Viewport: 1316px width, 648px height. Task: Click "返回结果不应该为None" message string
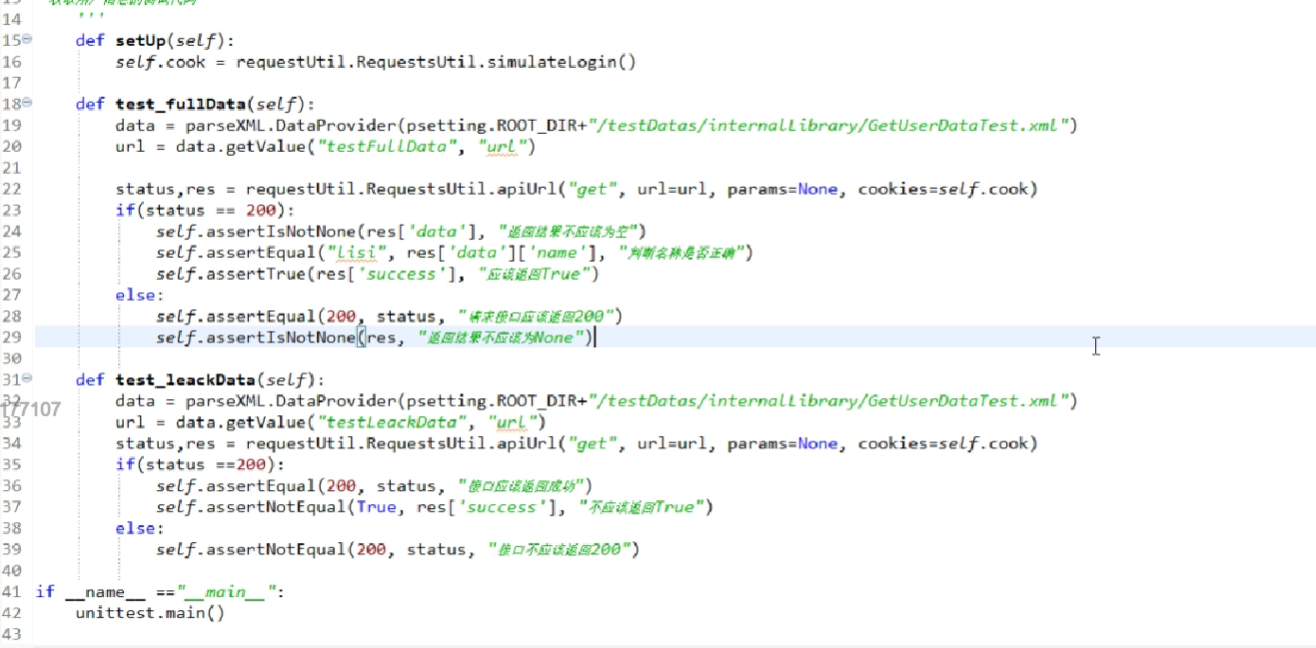click(x=502, y=338)
